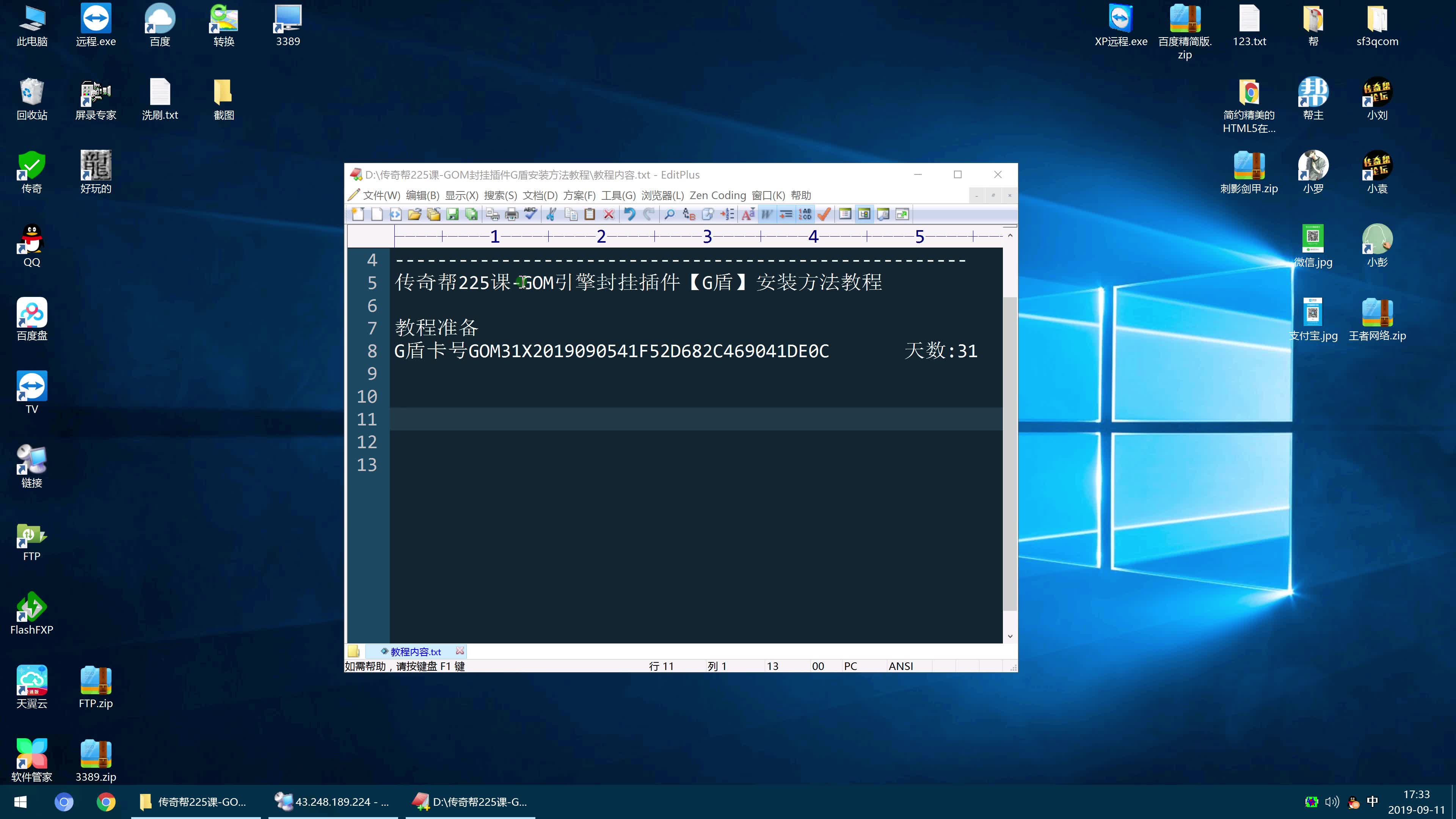Toggle the Cliptext Window icon
1456x819 pixels.
pyautogui.click(x=864, y=214)
